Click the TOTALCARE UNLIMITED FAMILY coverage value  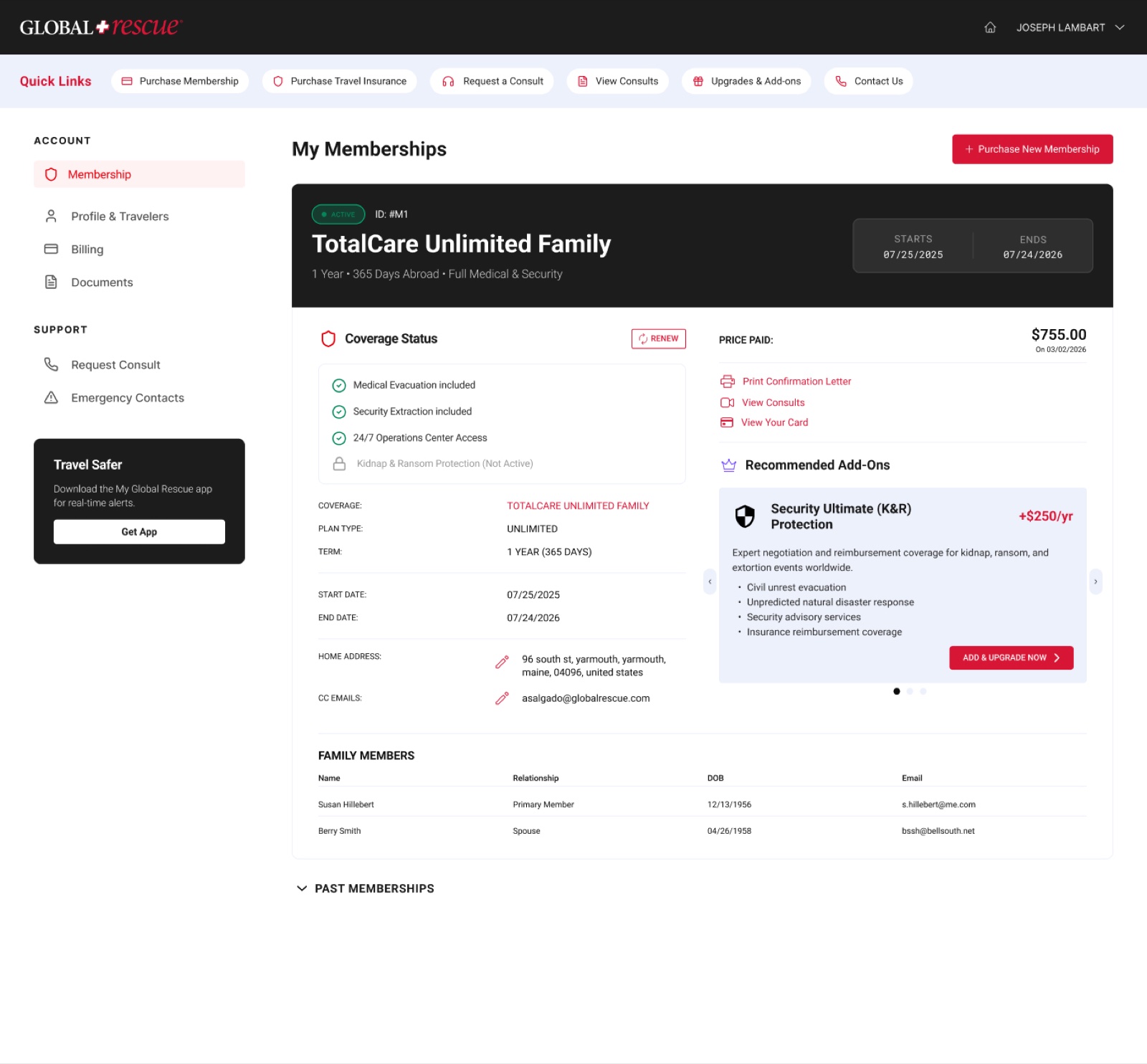578,506
